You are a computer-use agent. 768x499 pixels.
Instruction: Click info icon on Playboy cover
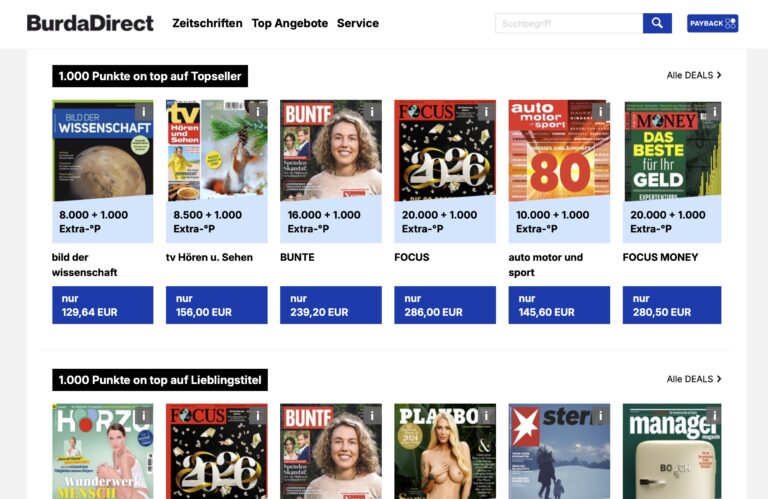pyautogui.click(x=485, y=416)
